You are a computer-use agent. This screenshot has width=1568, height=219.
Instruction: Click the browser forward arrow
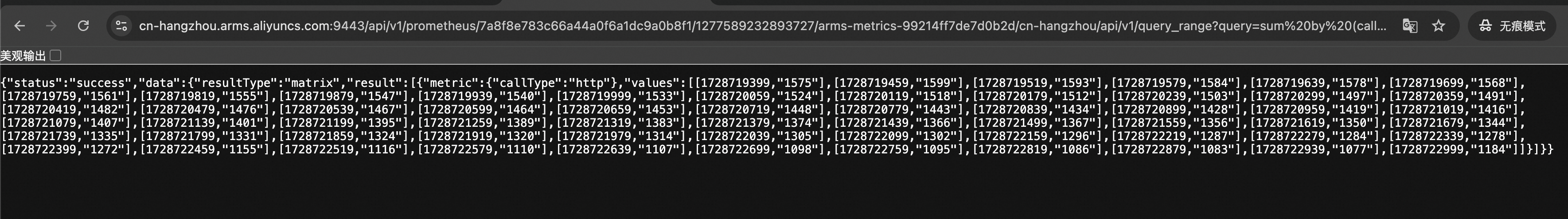51,26
